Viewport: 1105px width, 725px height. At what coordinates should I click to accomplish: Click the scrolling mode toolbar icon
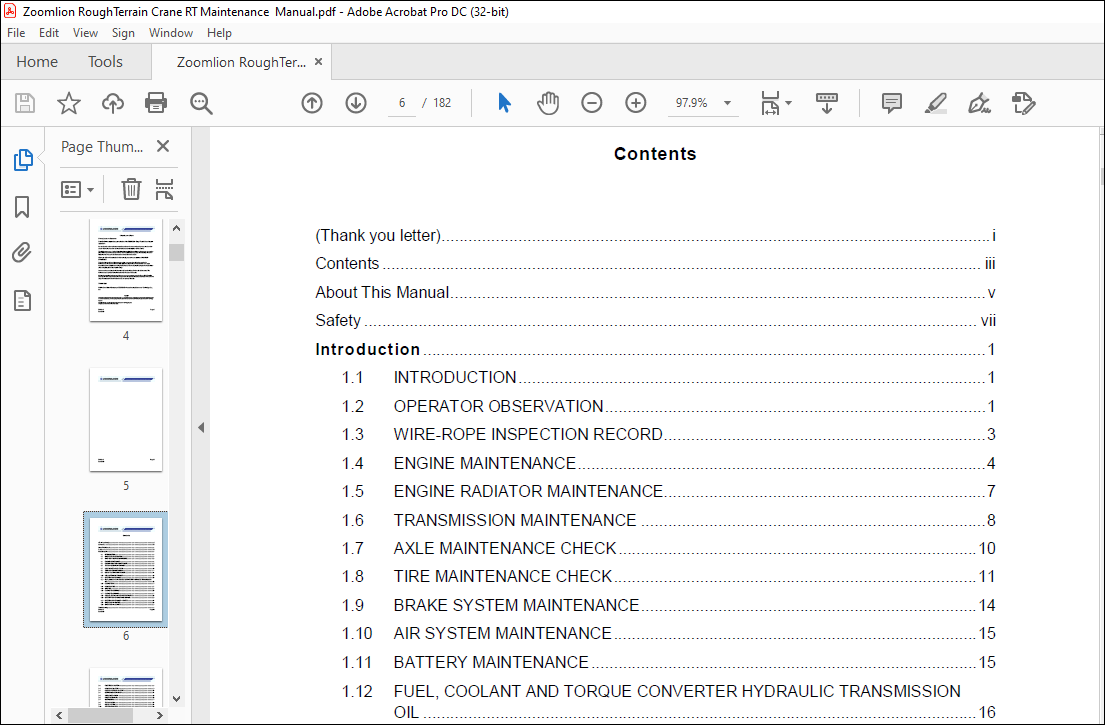827,103
